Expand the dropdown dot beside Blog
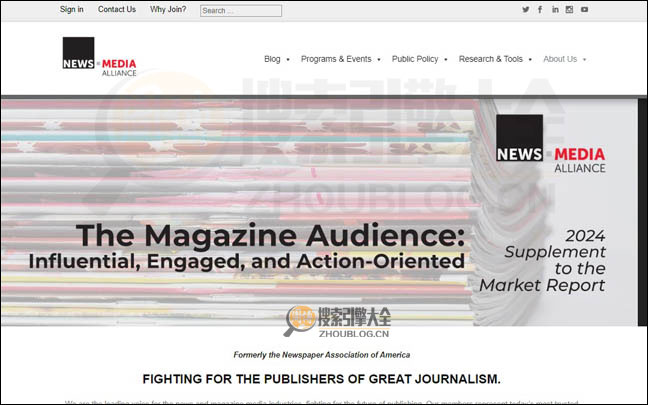Image resolution: width=648 pixels, height=405 pixels. tap(288, 60)
